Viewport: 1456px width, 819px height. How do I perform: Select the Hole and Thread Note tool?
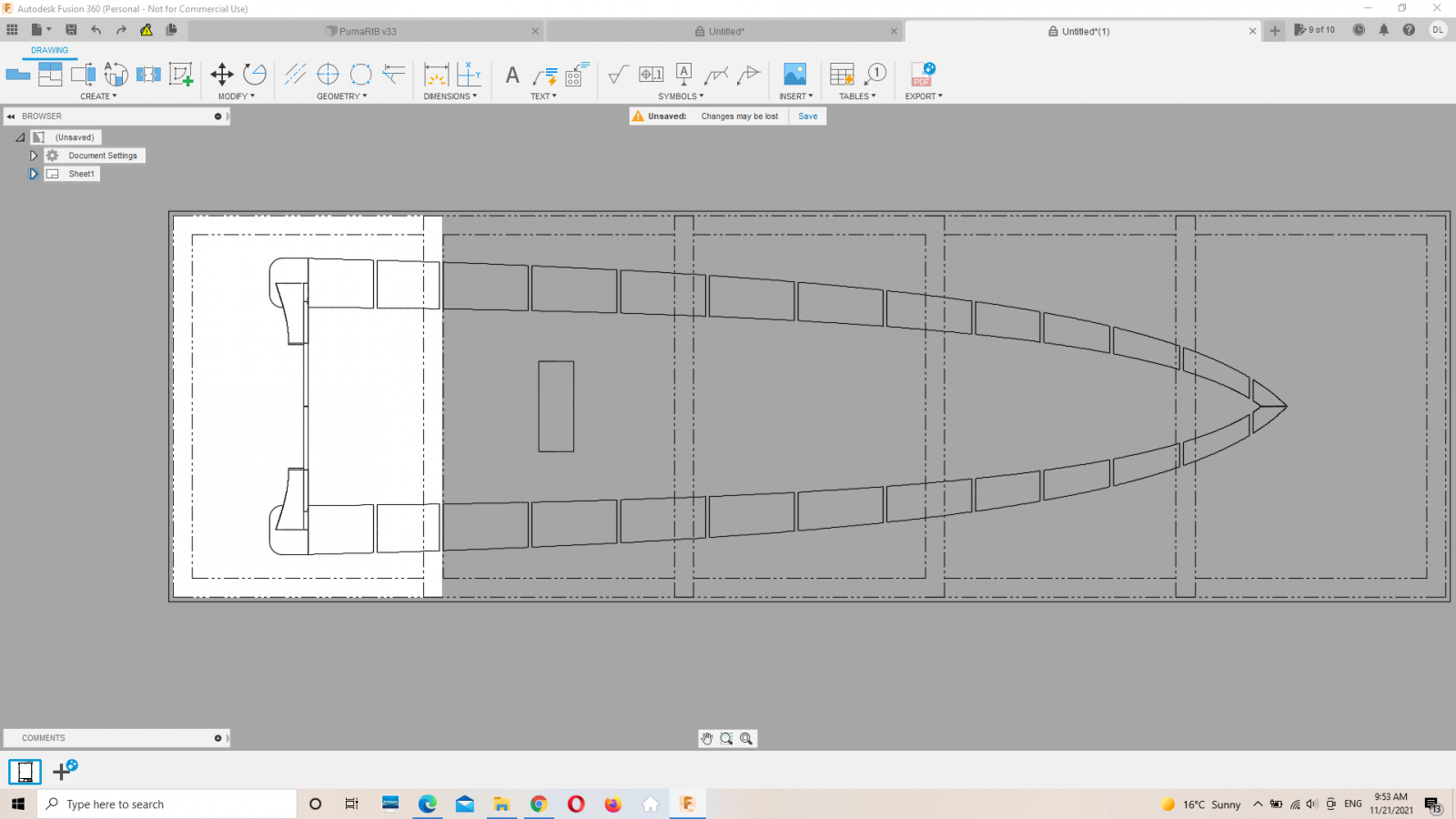pyautogui.click(x=577, y=74)
